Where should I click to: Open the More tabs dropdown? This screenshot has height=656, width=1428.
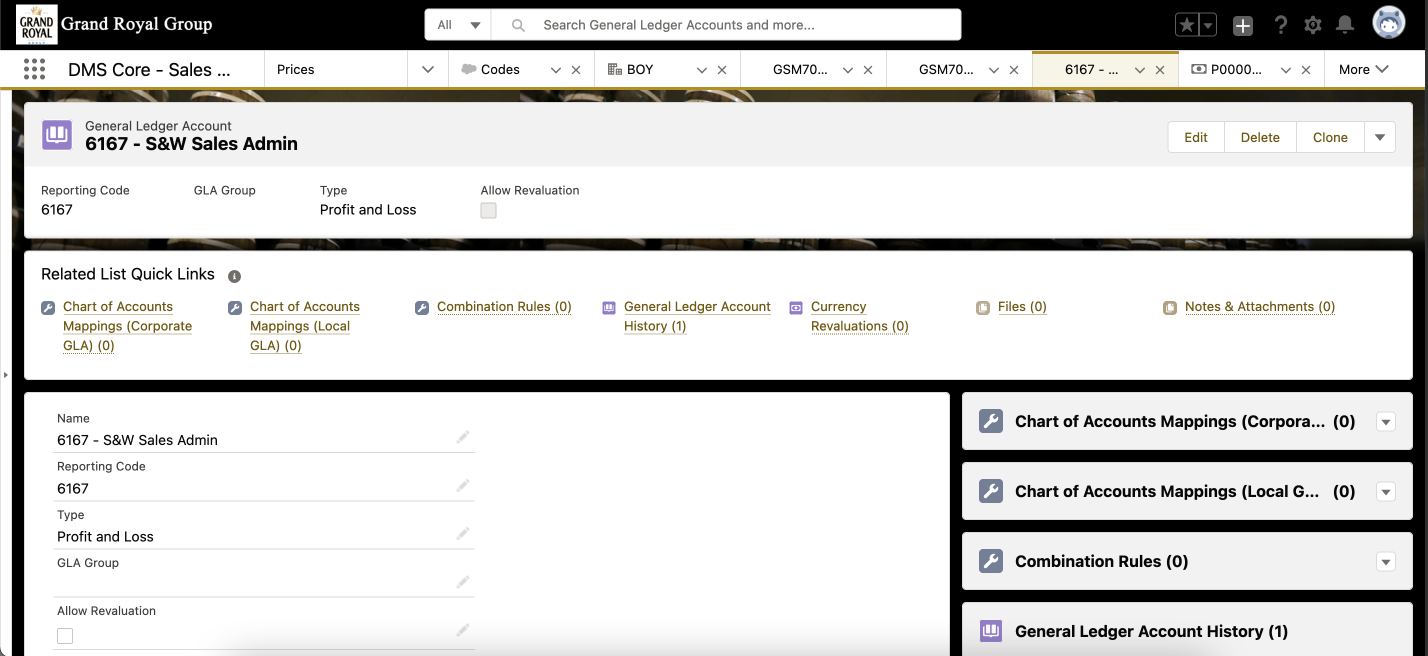coord(1364,69)
